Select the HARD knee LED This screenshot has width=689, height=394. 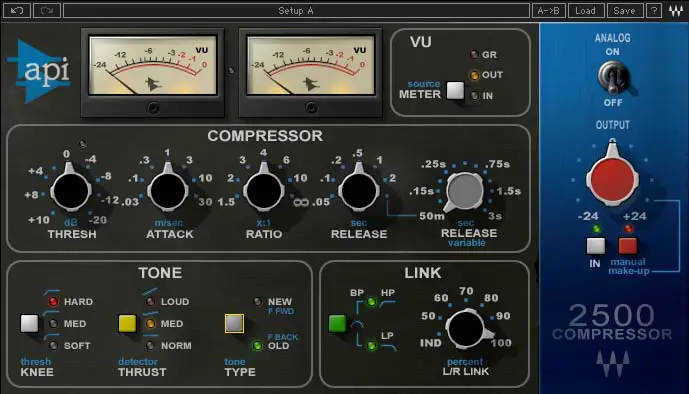(x=53, y=301)
